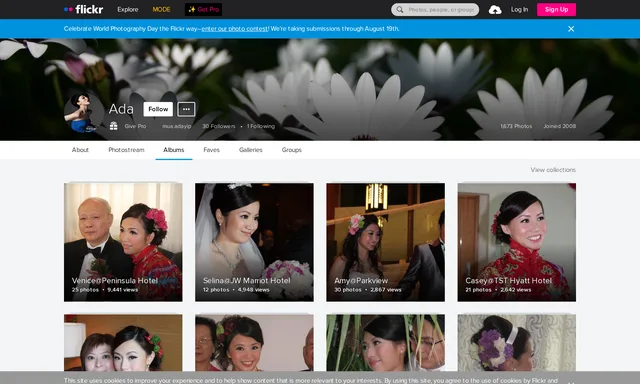Follow Ada with the Follow button
This screenshot has width=640, height=384.
coord(158,109)
